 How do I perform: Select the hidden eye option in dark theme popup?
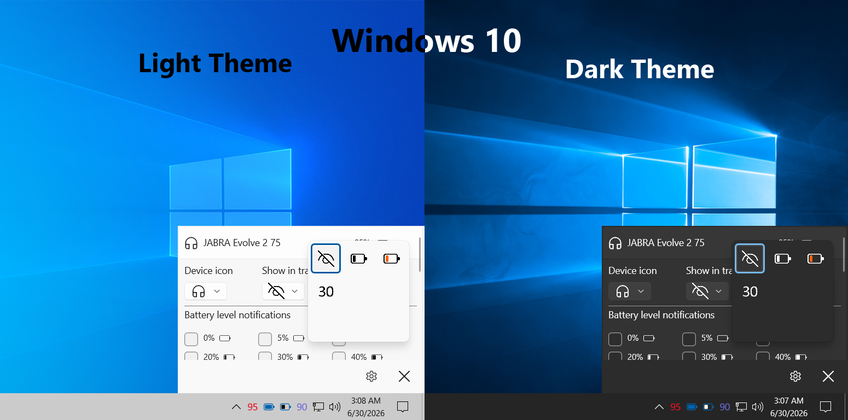tap(750, 258)
